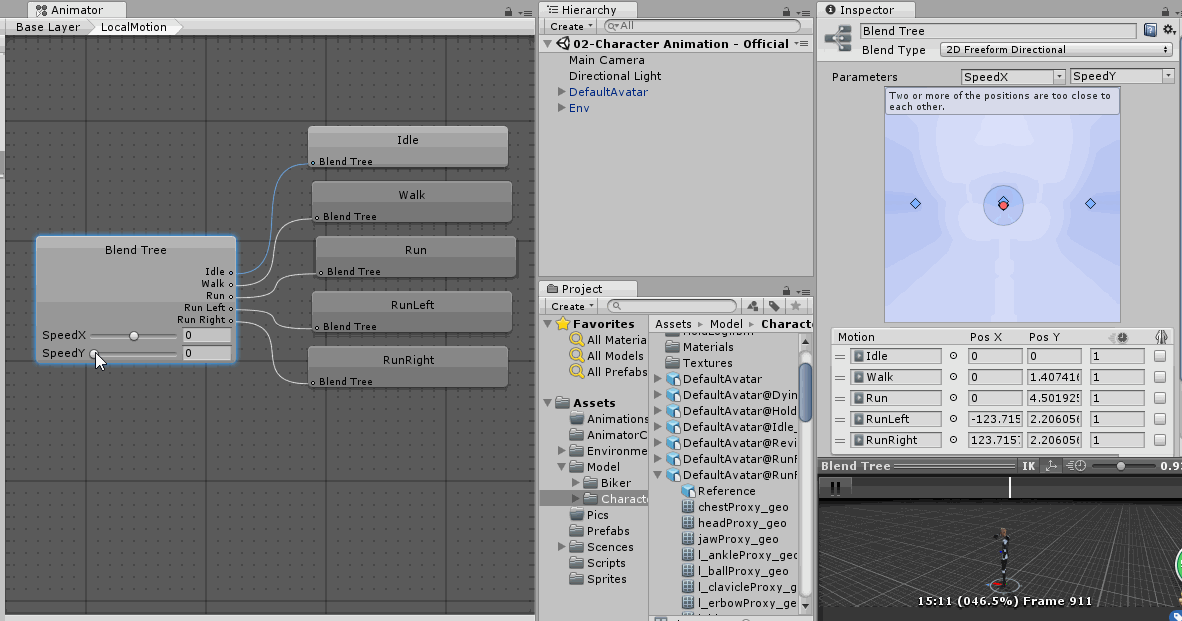Open the SpeedX parameter dropdown
1182x621 pixels.
tap(1012, 76)
